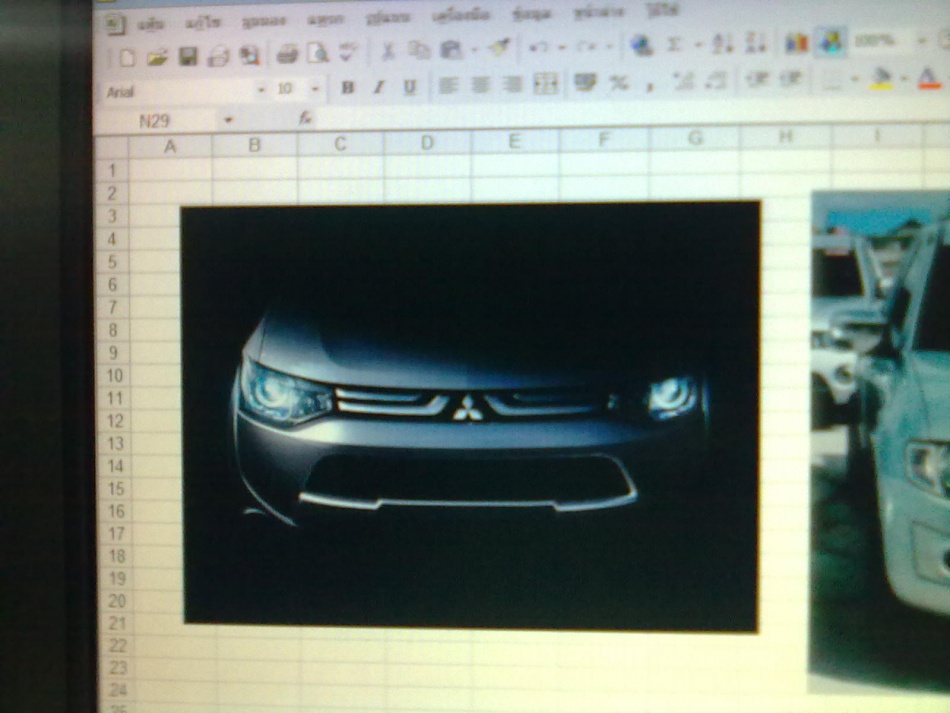This screenshot has width=950, height=713.
Task: Open the first menu (File) in menu bar
Action: (150, 24)
